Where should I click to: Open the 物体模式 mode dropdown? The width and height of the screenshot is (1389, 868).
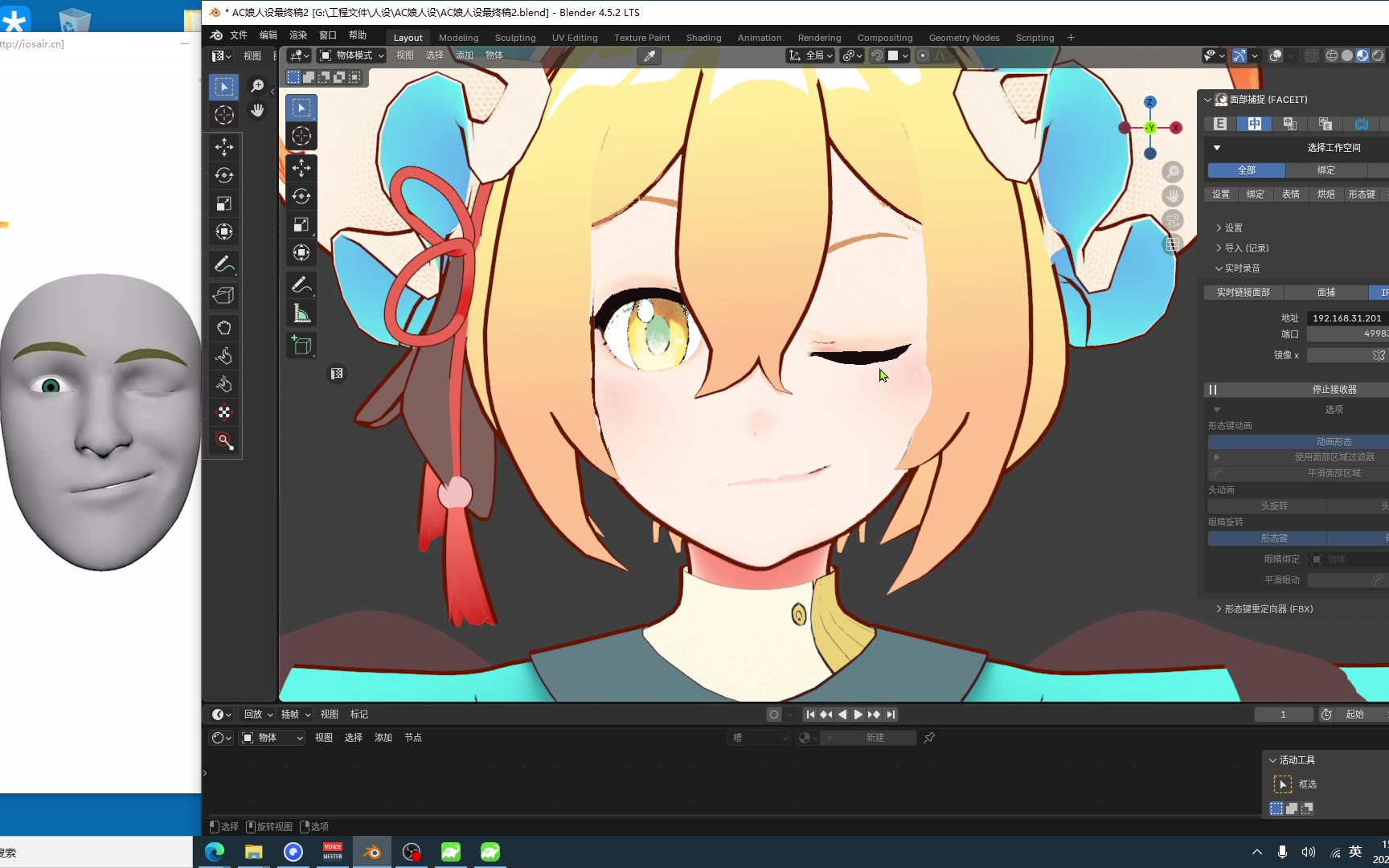click(x=352, y=55)
